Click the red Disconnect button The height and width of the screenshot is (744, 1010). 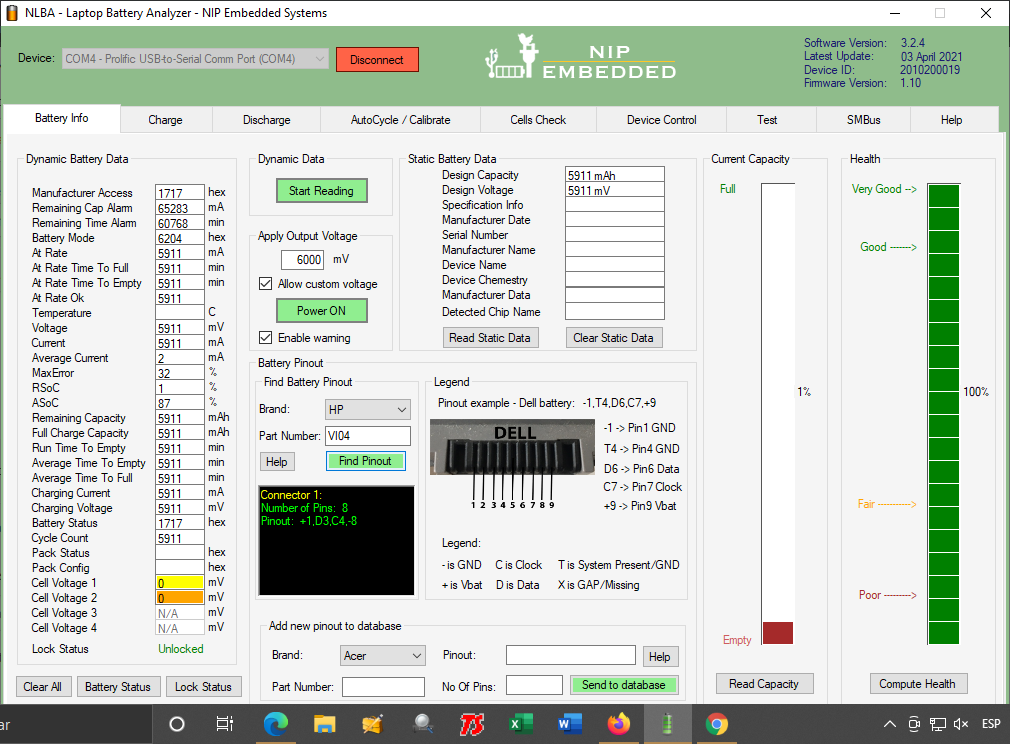[x=377, y=59]
